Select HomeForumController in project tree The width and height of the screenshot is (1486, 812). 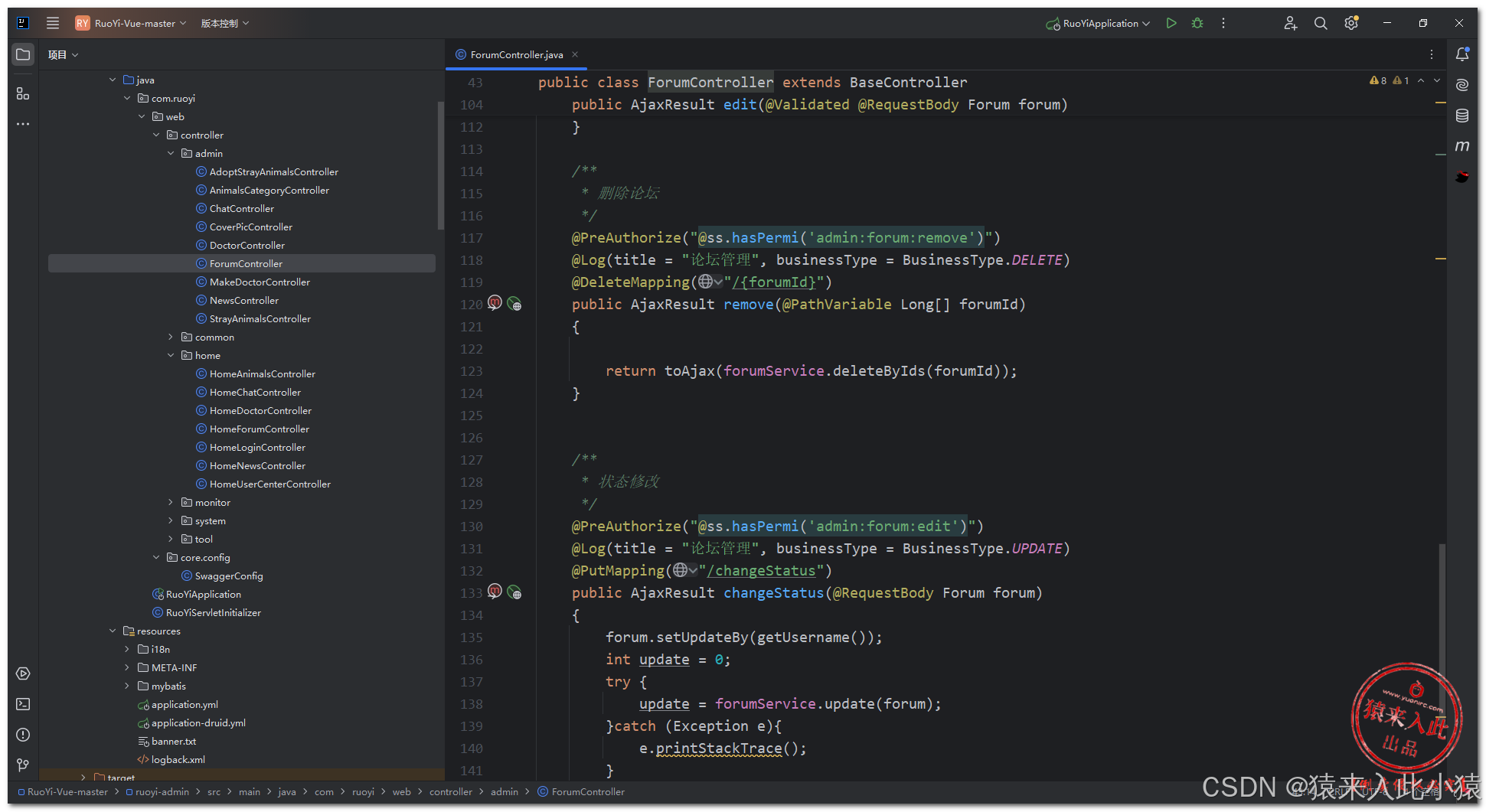pos(252,429)
